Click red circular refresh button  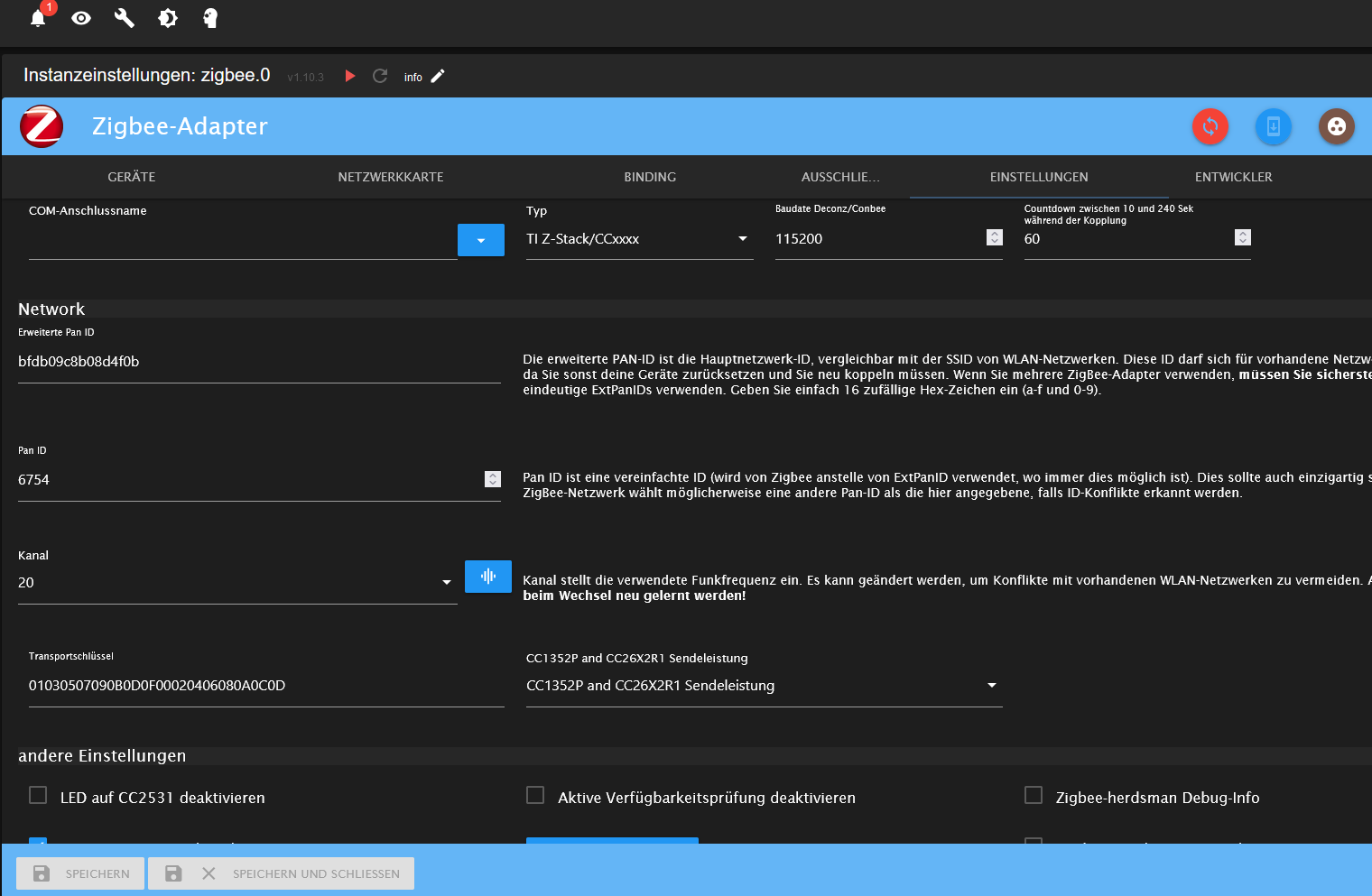click(1210, 126)
